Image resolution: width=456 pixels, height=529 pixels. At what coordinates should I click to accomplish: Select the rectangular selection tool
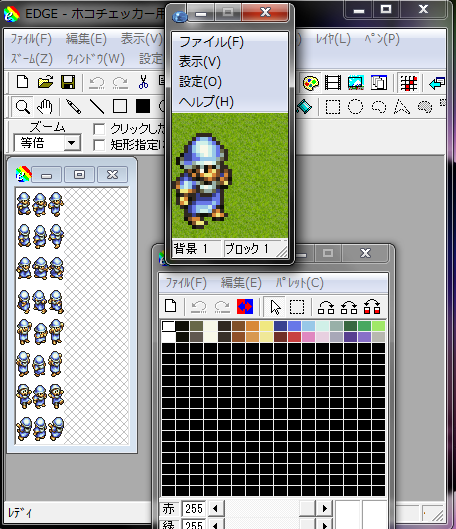[x=333, y=107]
